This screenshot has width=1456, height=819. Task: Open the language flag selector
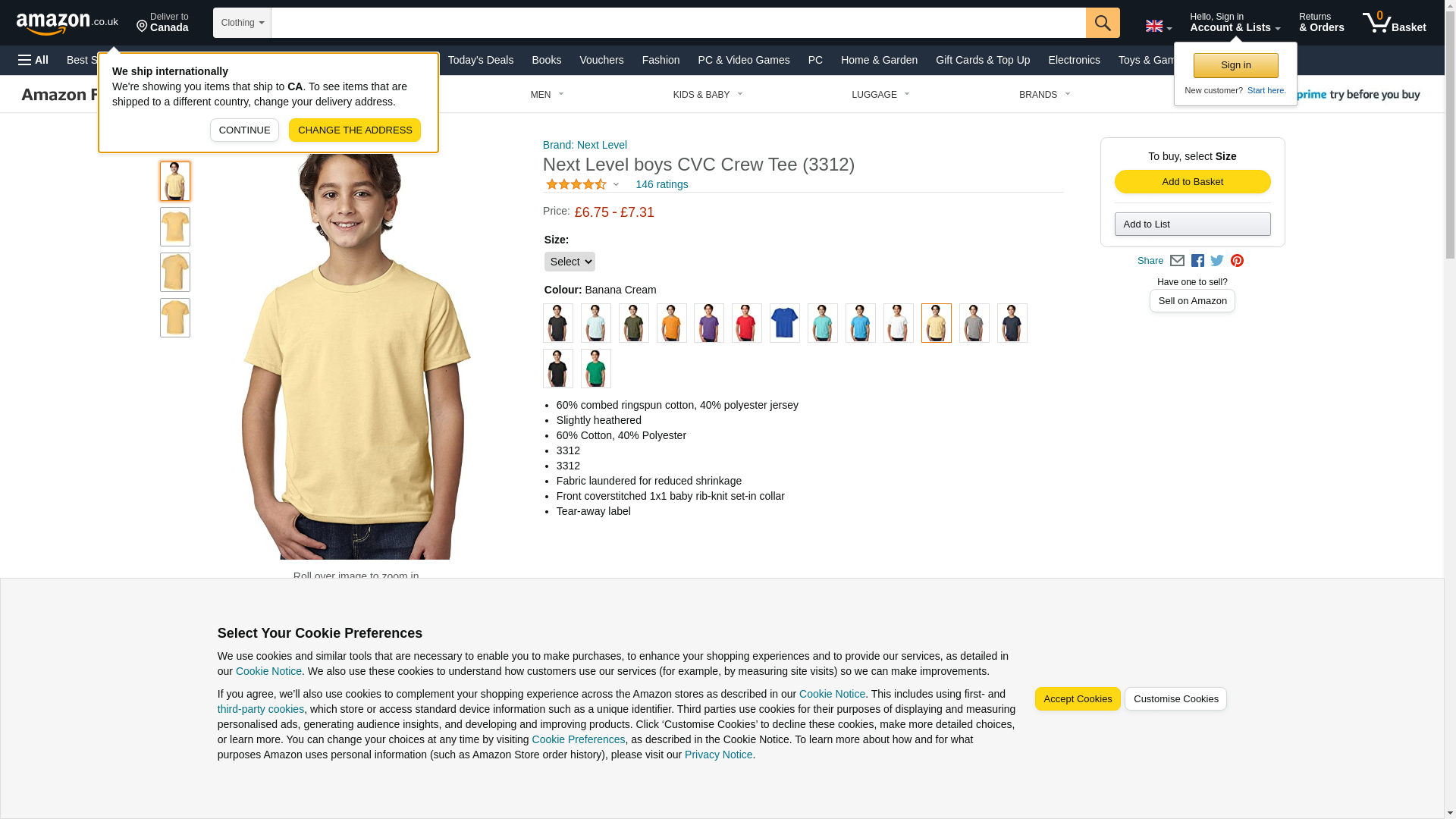[x=1158, y=26]
